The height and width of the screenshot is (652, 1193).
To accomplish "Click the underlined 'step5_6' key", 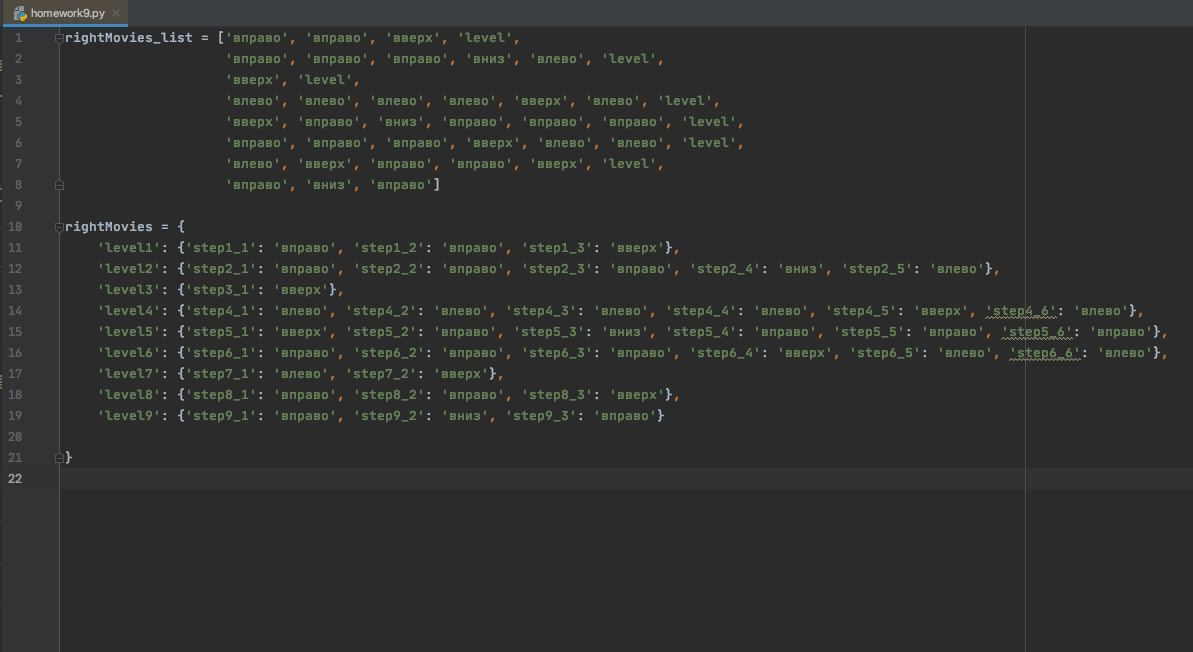I will 1037,332.
